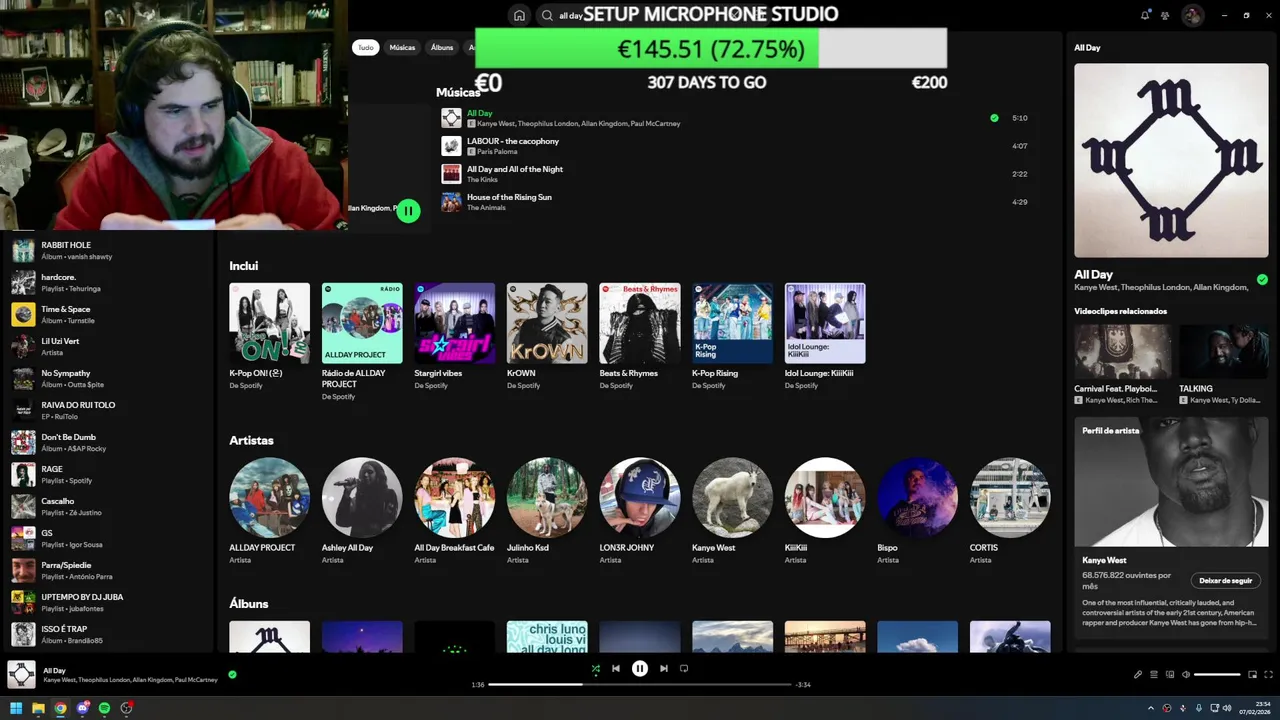Select the Álbuns filter chip
This screenshot has width=1280, height=720.
pyautogui.click(x=442, y=47)
